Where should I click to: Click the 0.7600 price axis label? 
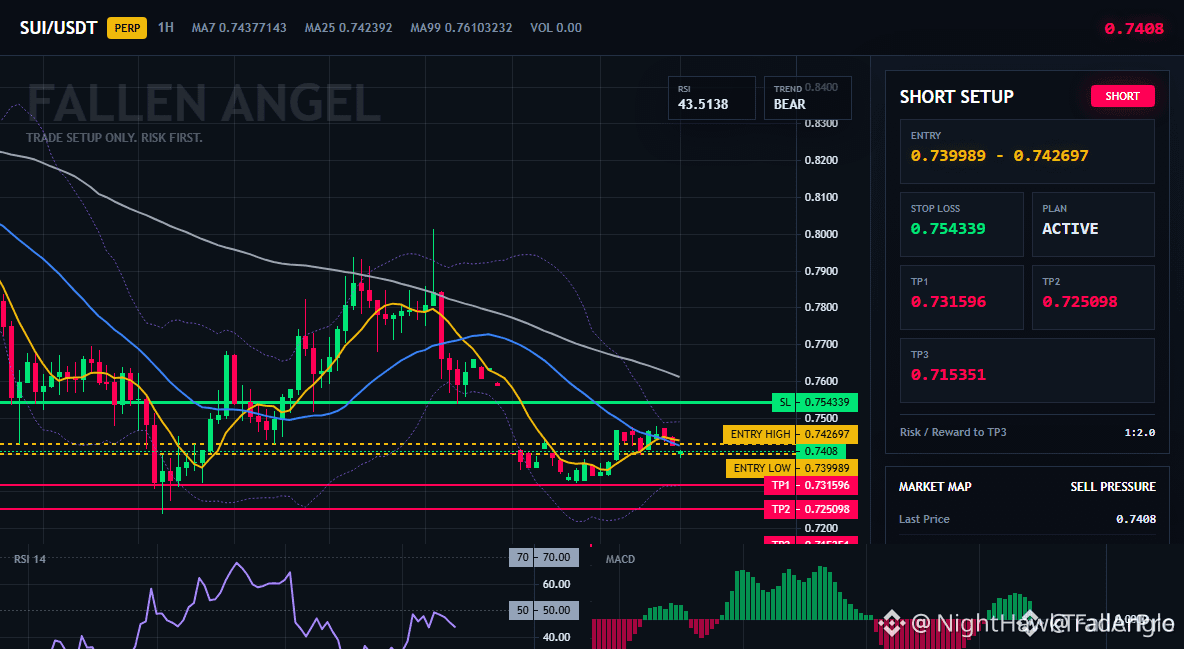point(822,381)
